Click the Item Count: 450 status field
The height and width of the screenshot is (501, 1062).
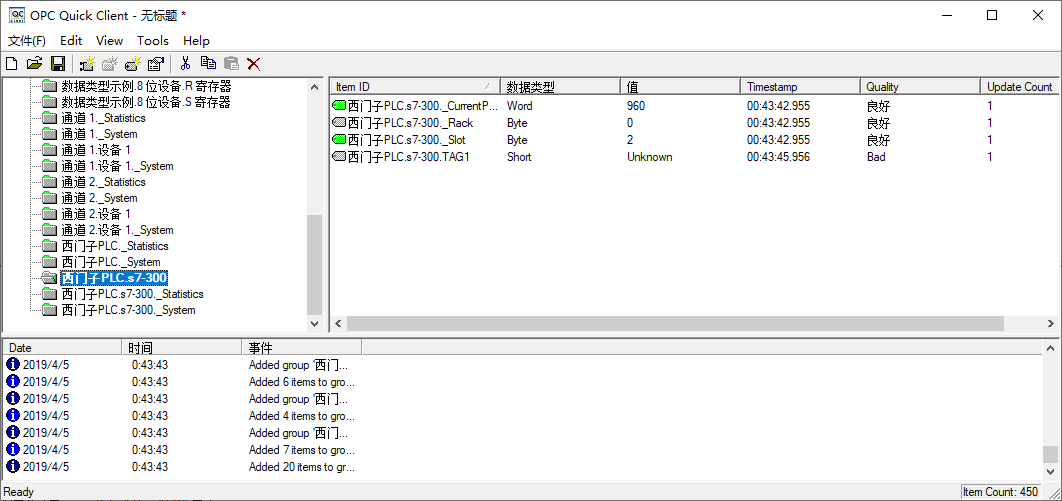click(1000, 492)
